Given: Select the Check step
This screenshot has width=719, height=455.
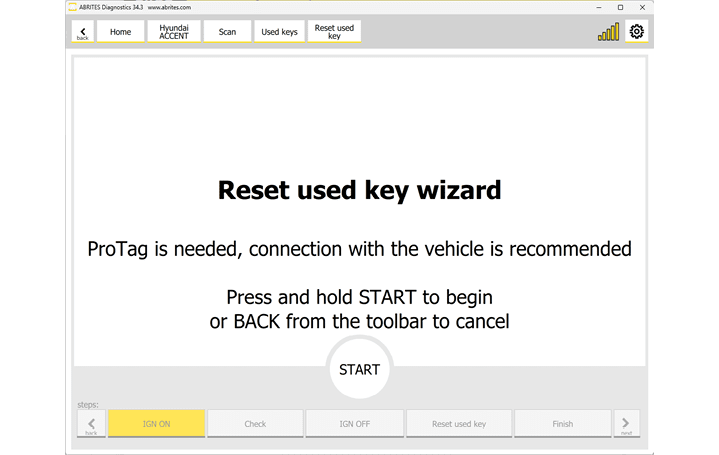Looking at the screenshot, I should pyautogui.click(x=255, y=424).
